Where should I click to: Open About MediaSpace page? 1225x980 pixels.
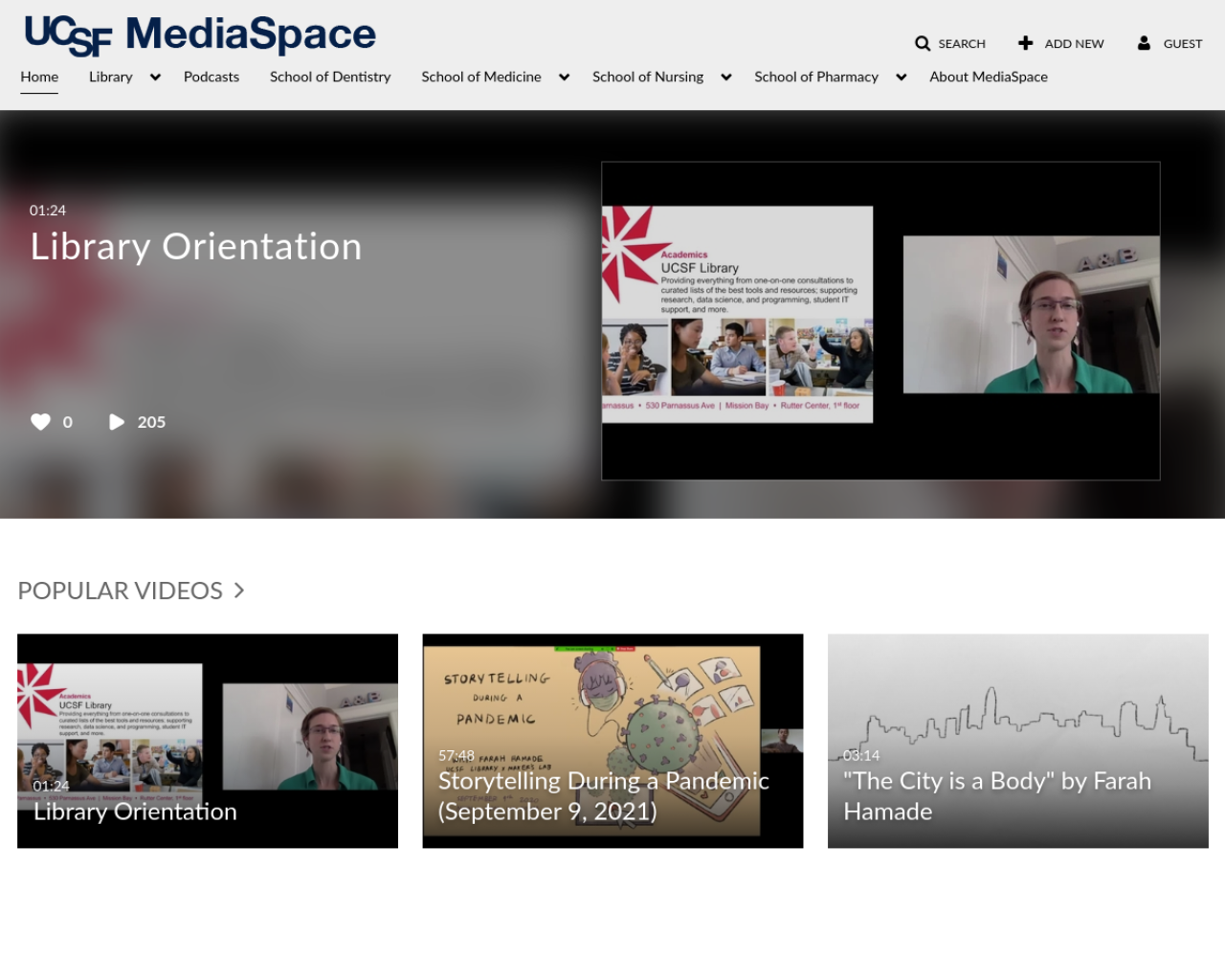(989, 78)
